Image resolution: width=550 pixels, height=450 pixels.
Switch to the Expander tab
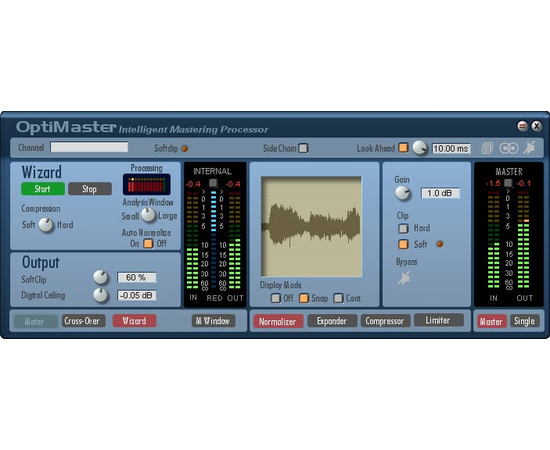tap(332, 321)
